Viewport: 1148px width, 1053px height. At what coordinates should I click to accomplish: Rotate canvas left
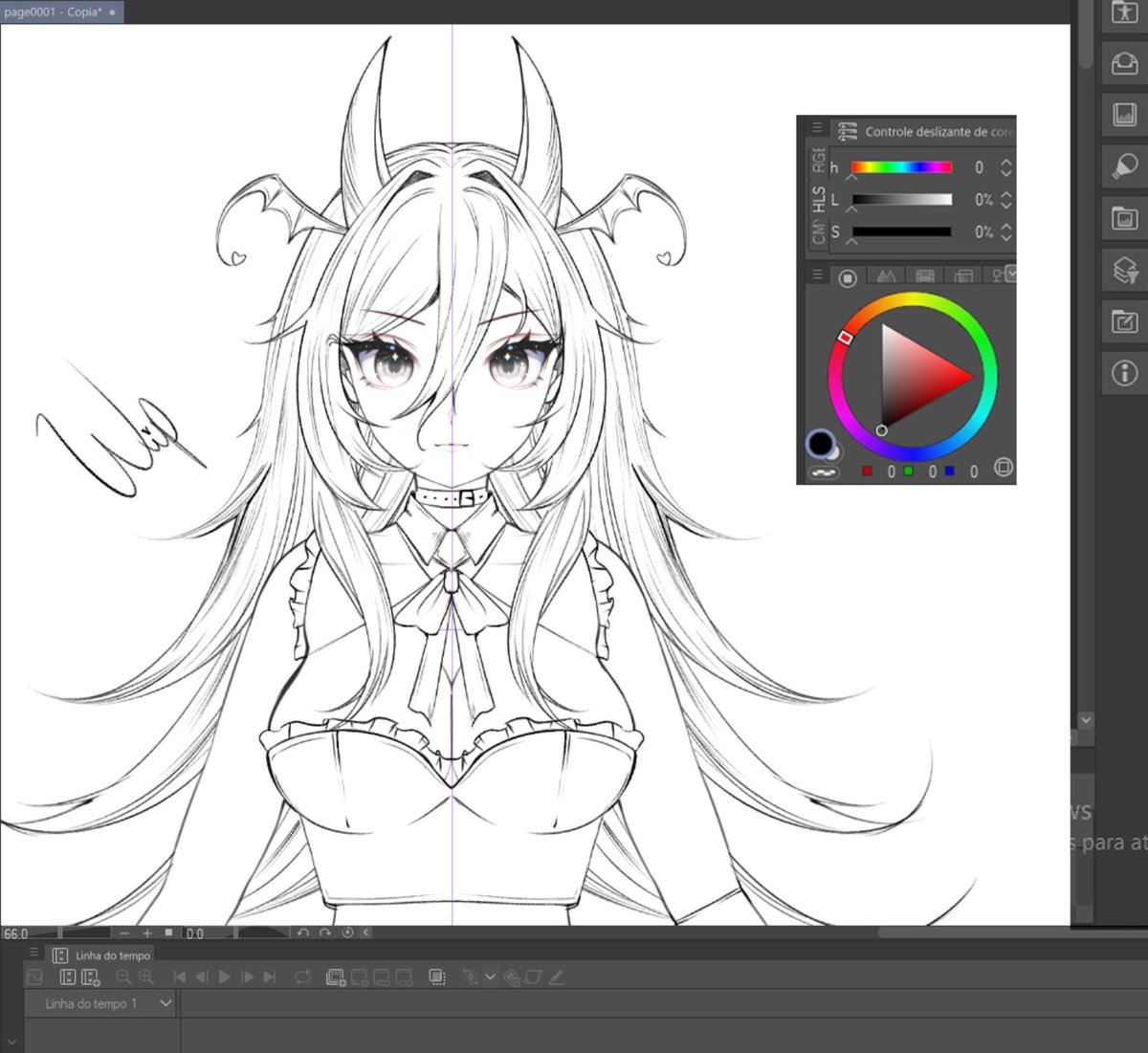tap(303, 932)
